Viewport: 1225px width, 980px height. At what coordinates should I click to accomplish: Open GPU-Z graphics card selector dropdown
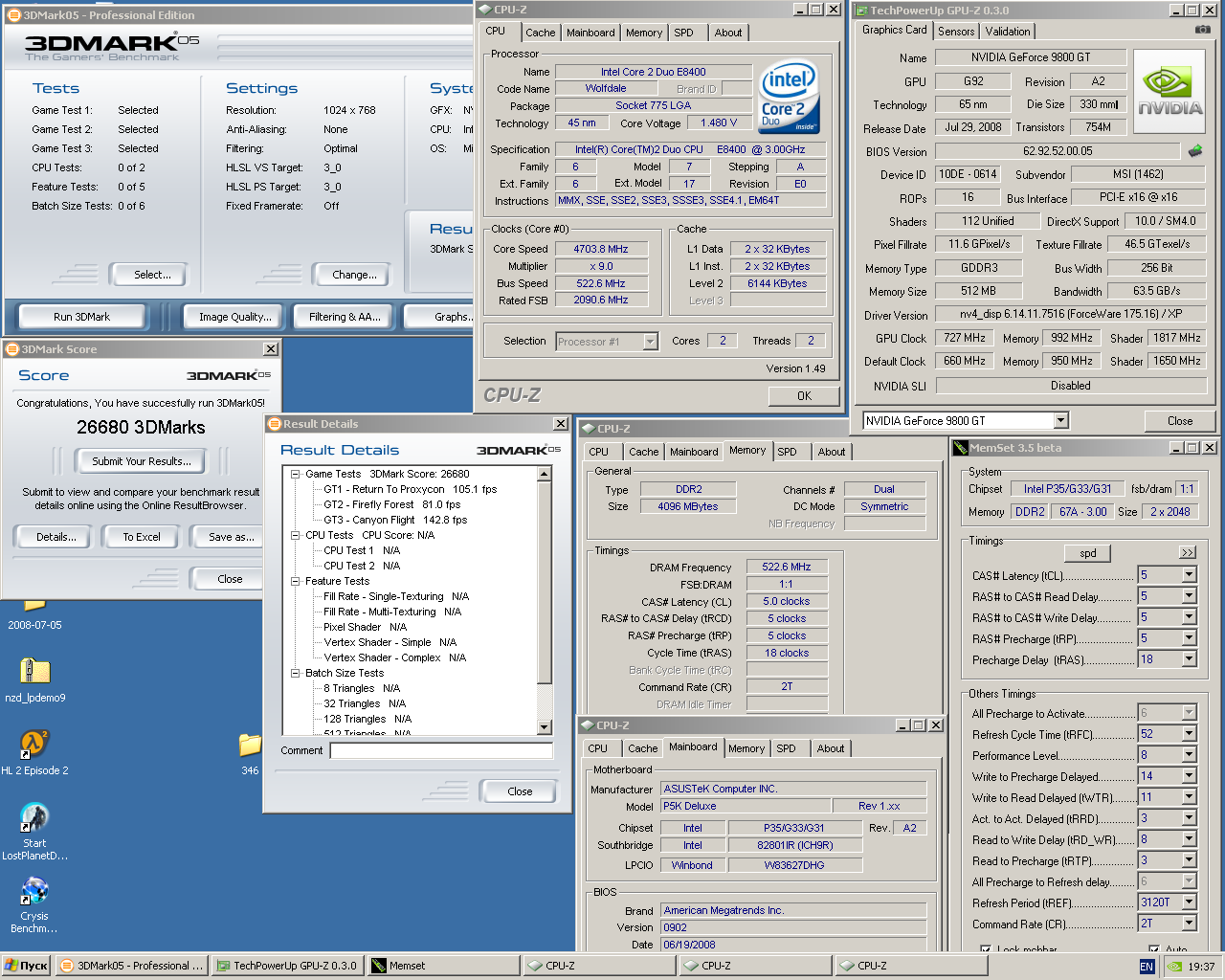pyautogui.click(x=1060, y=420)
